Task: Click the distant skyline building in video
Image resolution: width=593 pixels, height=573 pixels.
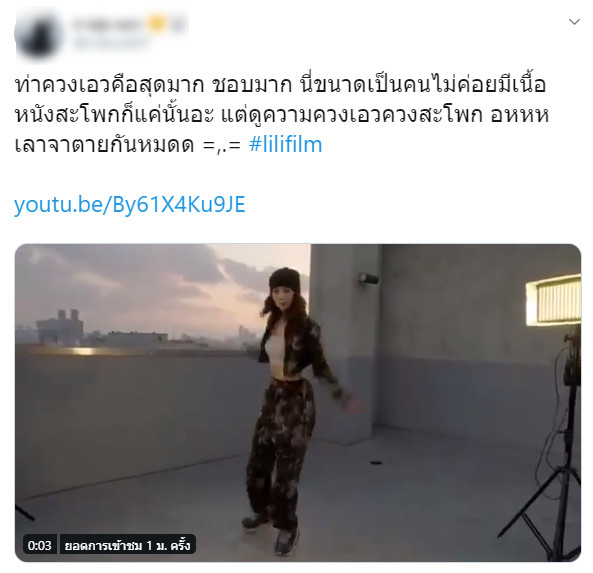Action: tap(60, 328)
